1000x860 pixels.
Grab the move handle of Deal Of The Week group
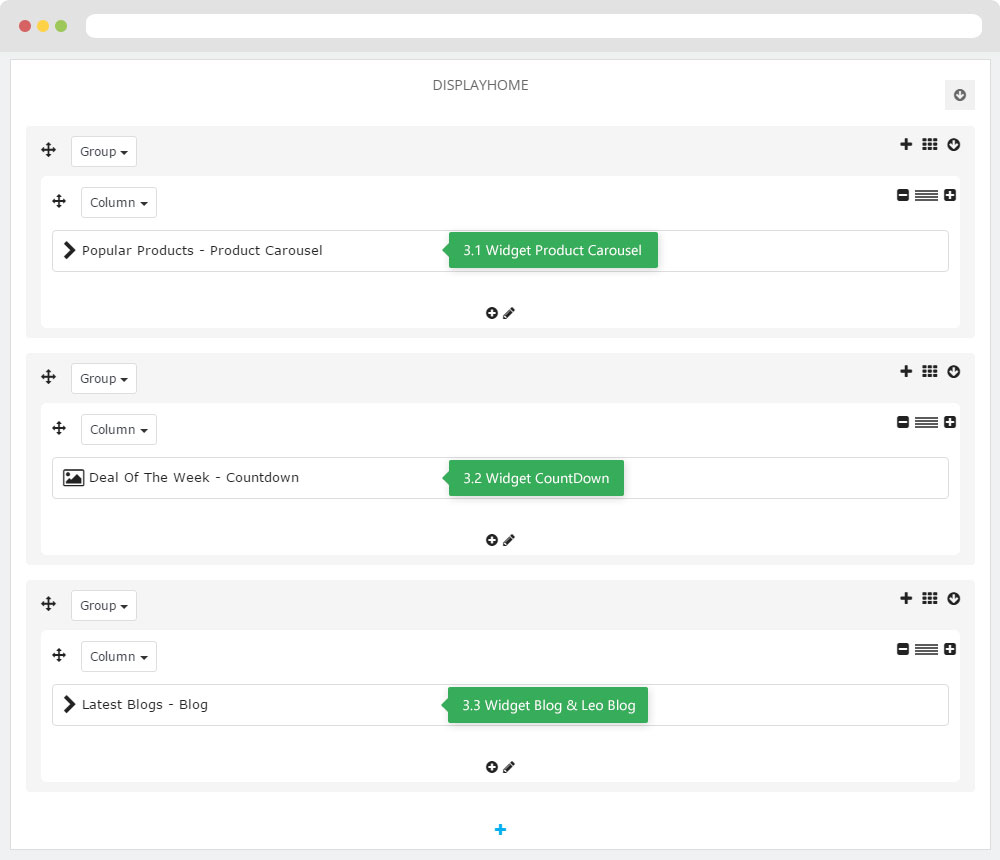(48, 376)
